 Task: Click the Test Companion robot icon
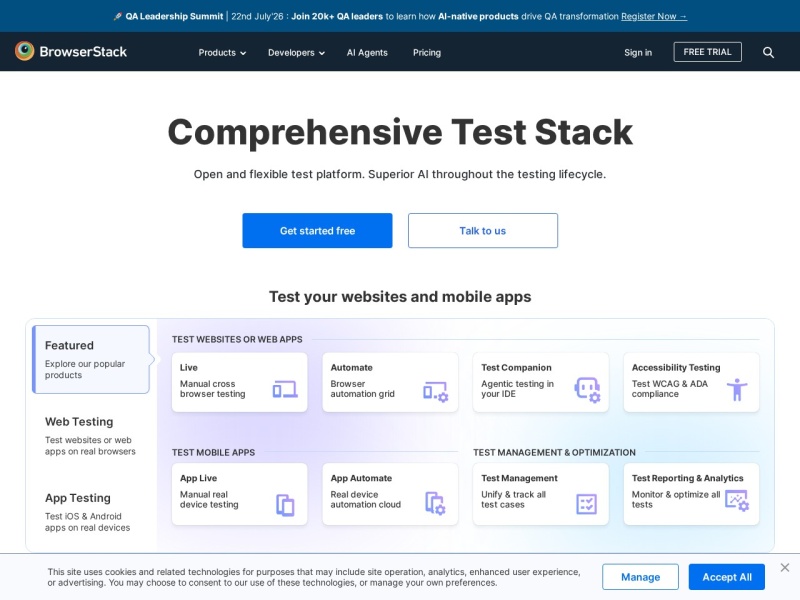pyautogui.click(x=587, y=390)
